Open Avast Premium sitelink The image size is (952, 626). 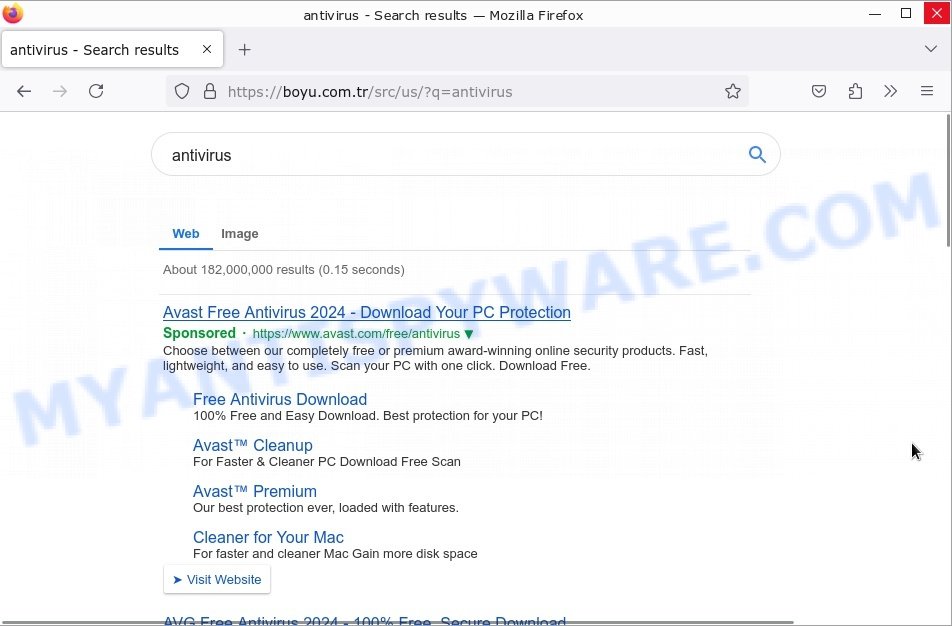(x=254, y=491)
